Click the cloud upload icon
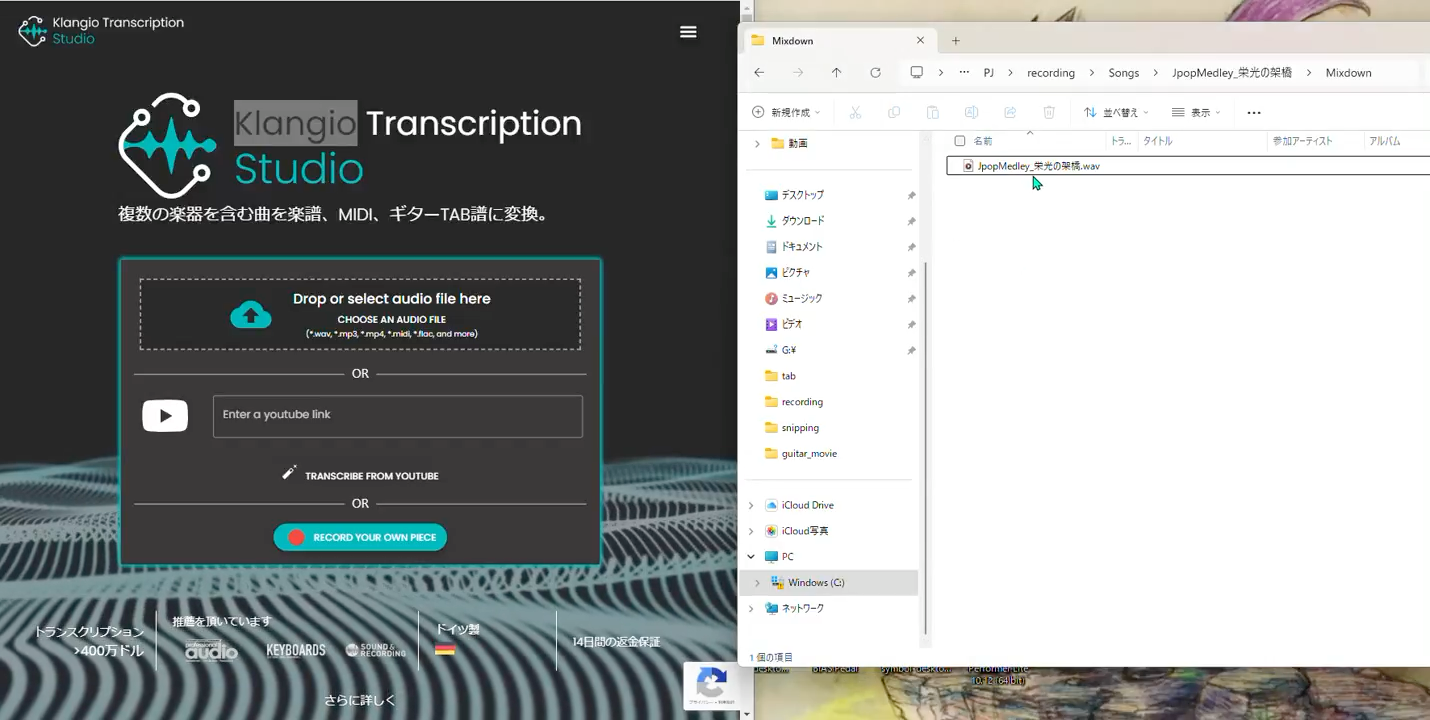1430x720 pixels. tap(251, 315)
